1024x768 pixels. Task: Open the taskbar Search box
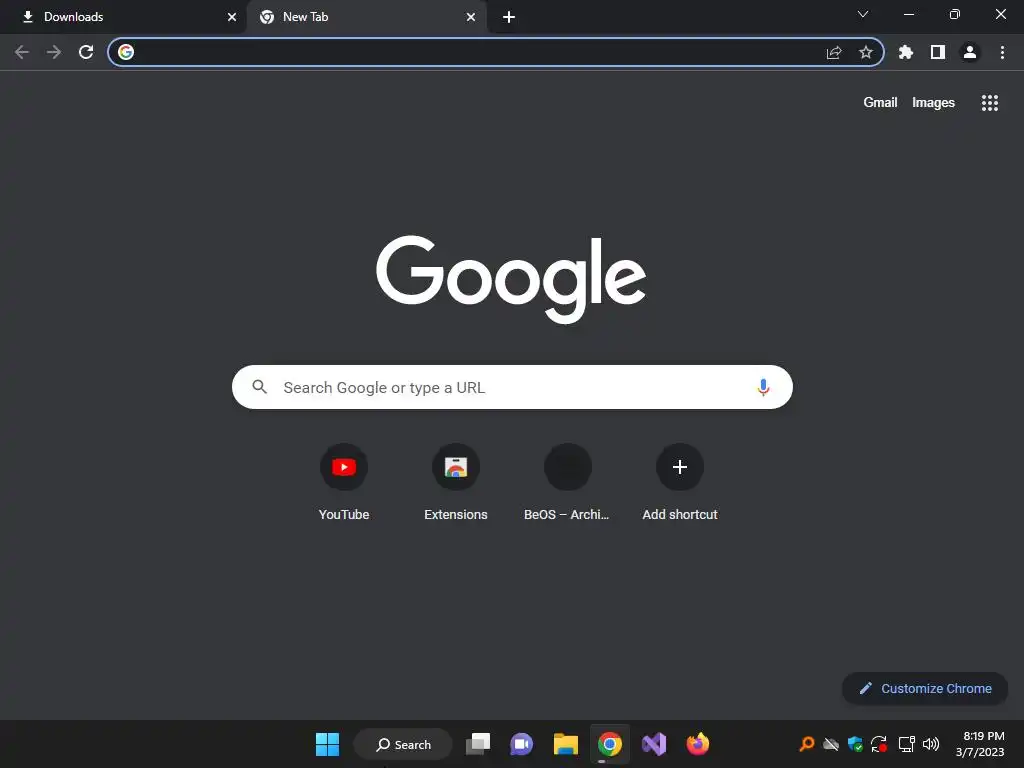pyautogui.click(x=403, y=744)
